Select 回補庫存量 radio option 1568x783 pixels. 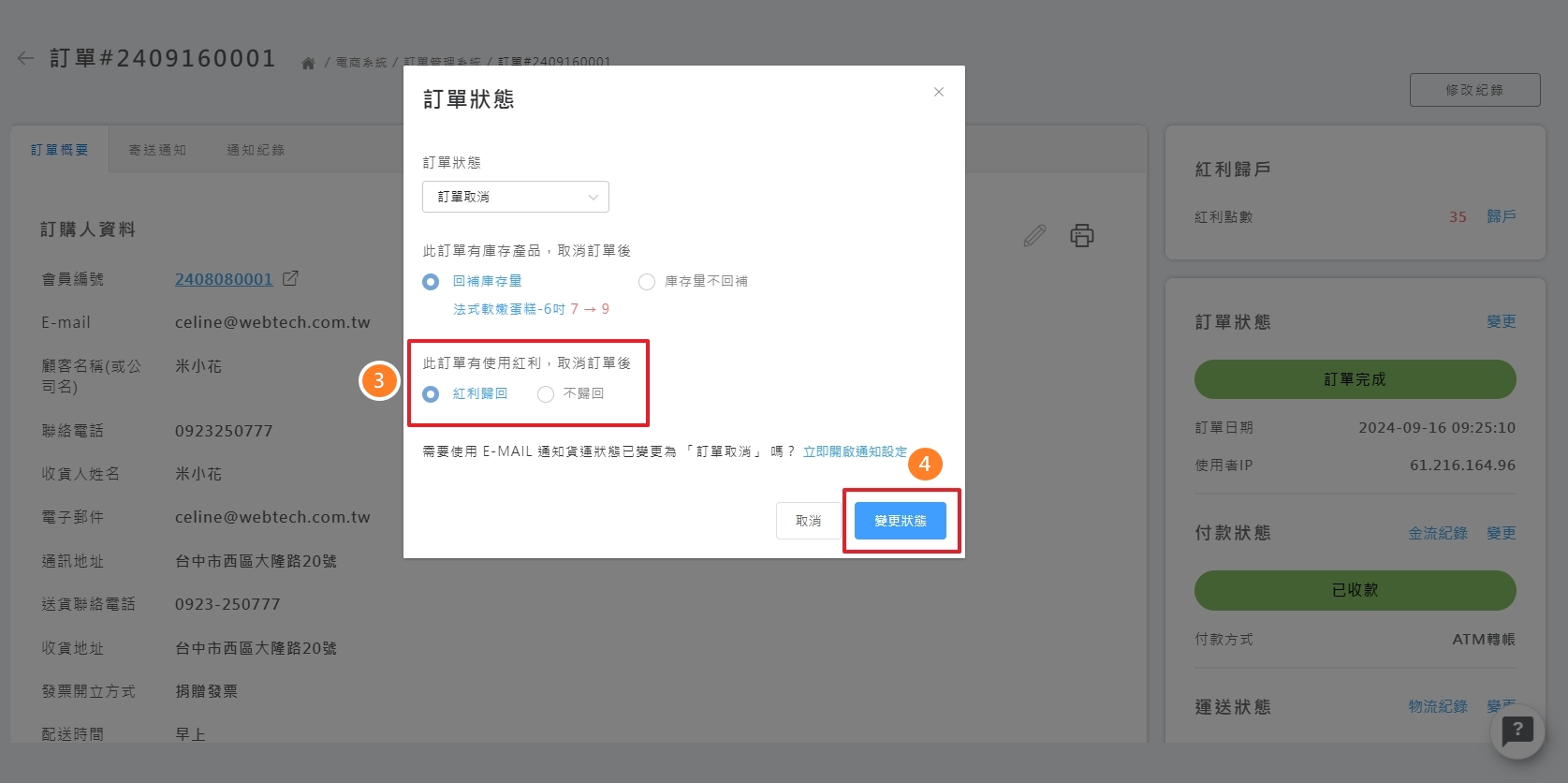tap(431, 282)
